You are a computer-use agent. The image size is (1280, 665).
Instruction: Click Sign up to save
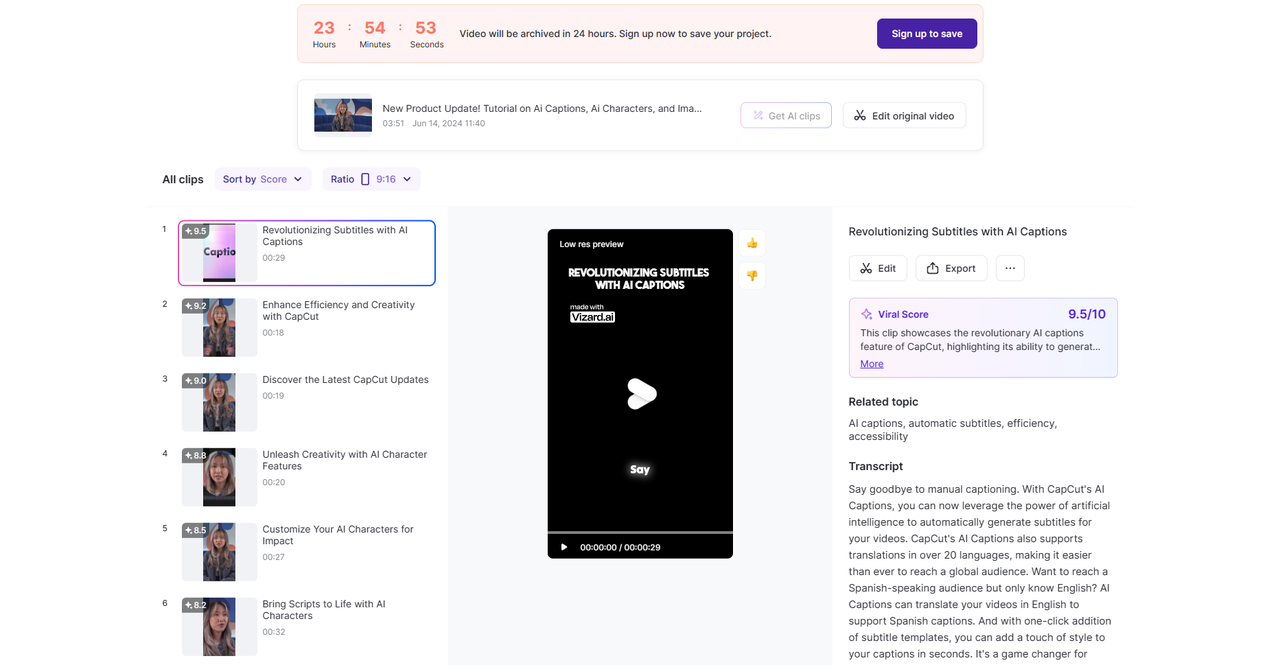pyautogui.click(x=927, y=33)
